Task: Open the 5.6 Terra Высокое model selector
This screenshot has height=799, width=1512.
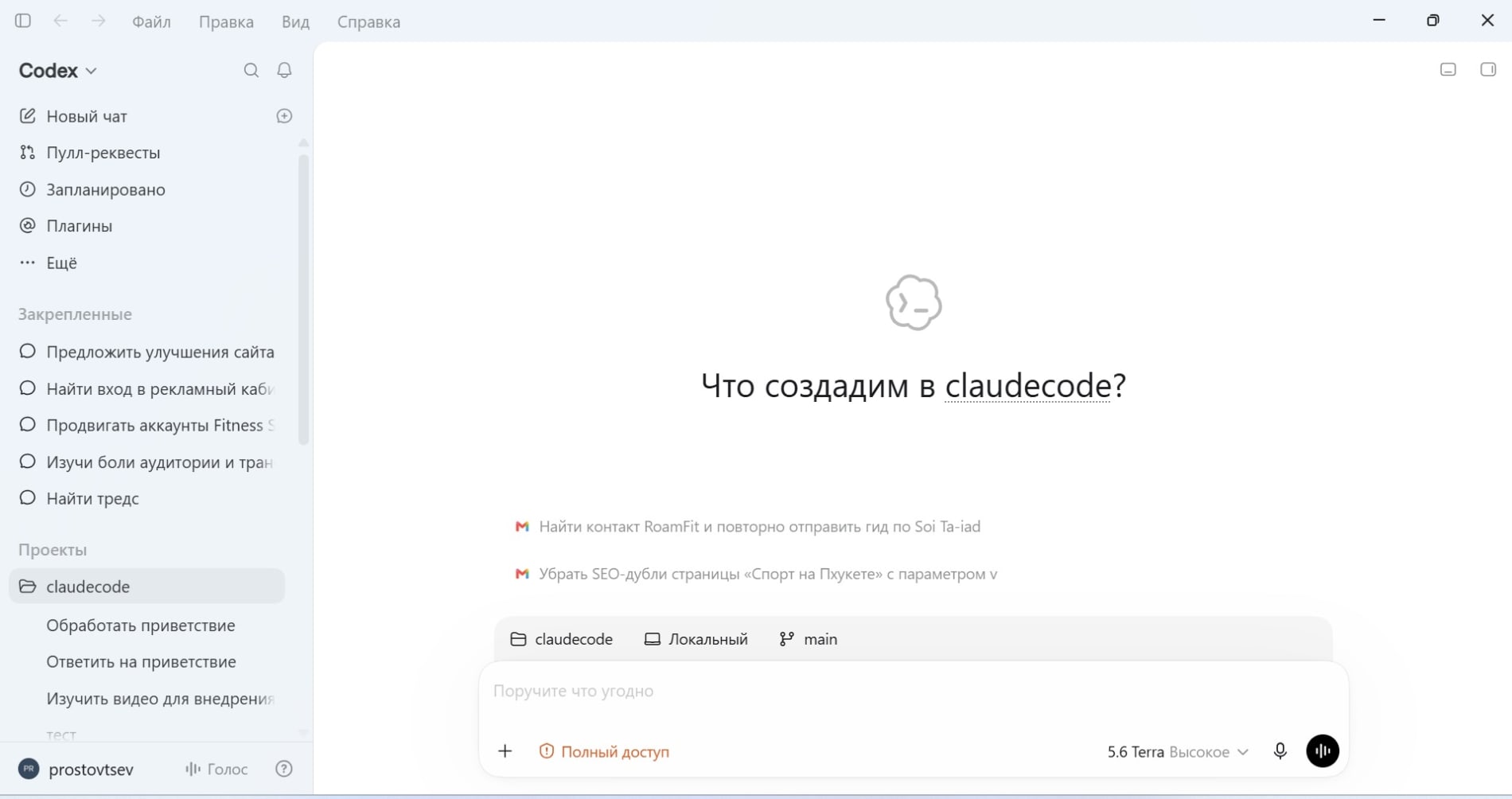Action: pos(1177,752)
